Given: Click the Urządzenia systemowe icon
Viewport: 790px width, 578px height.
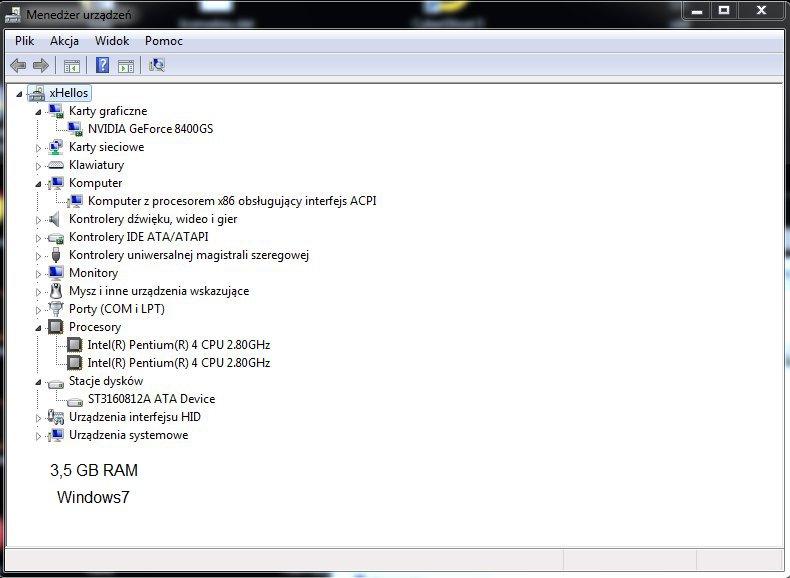Looking at the screenshot, I should pos(56,435).
